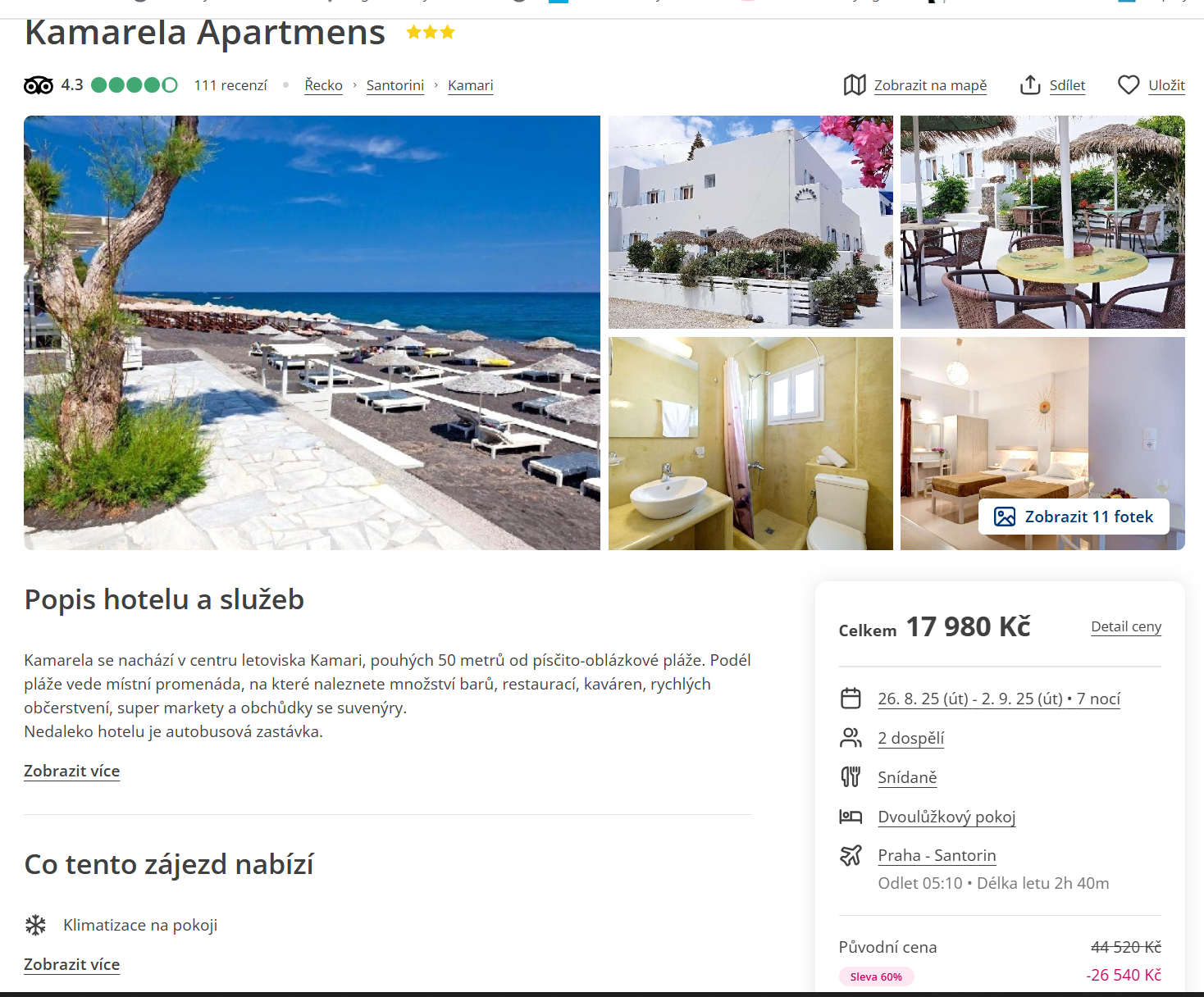The image size is (1204, 997).
Task: Open the Řecko breadcrumb link
Action: (324, 85)
